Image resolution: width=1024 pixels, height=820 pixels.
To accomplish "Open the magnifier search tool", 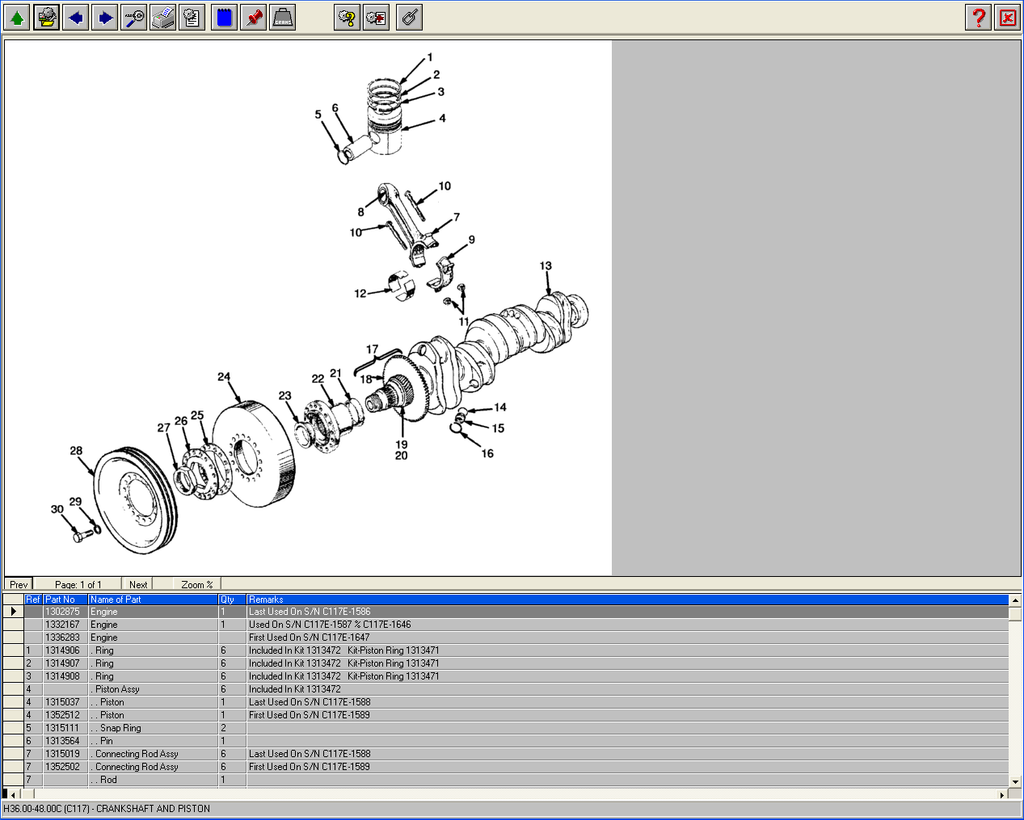I will 134,17.
